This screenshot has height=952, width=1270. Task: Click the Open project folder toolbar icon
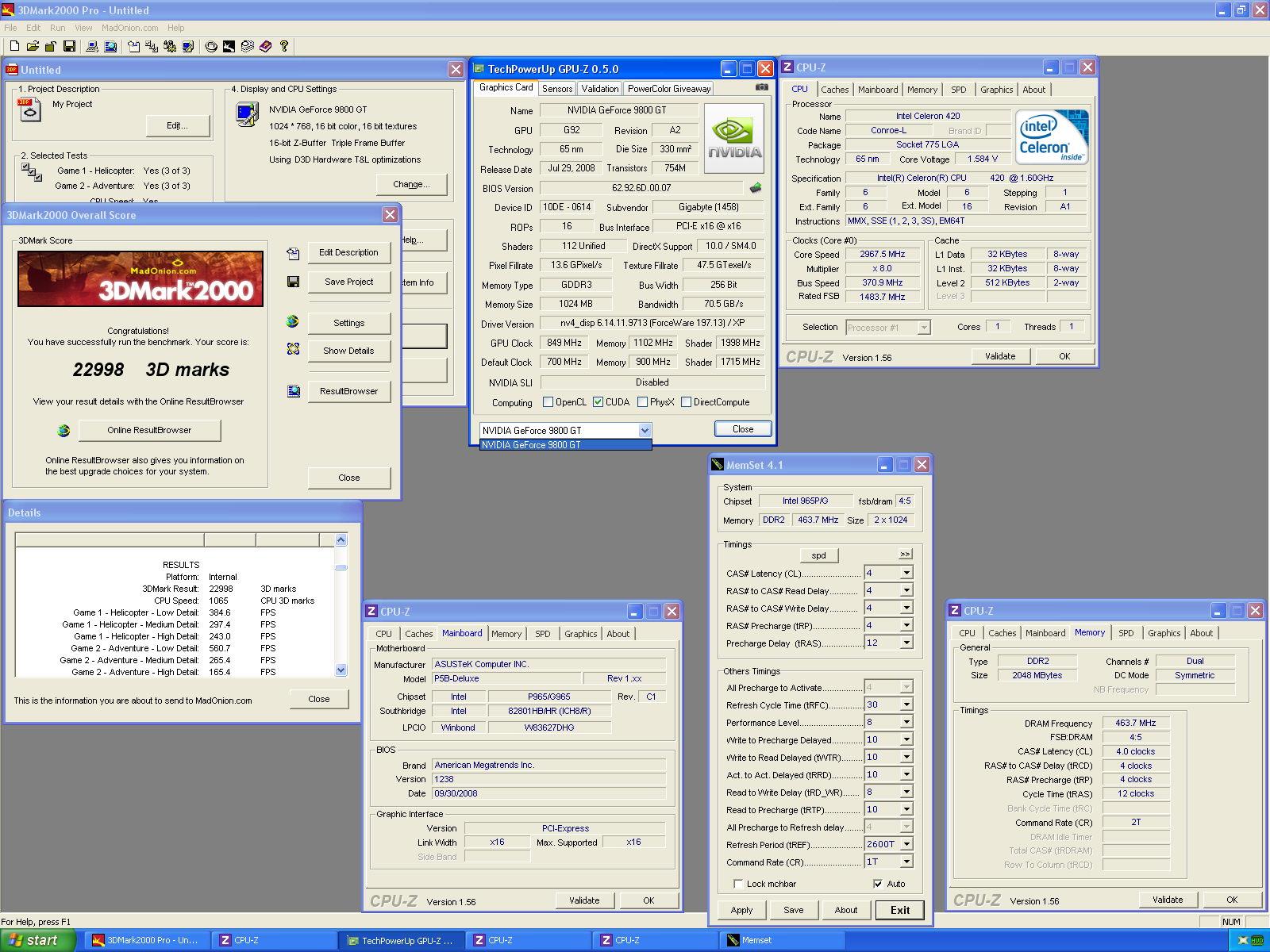pos(33,46)
